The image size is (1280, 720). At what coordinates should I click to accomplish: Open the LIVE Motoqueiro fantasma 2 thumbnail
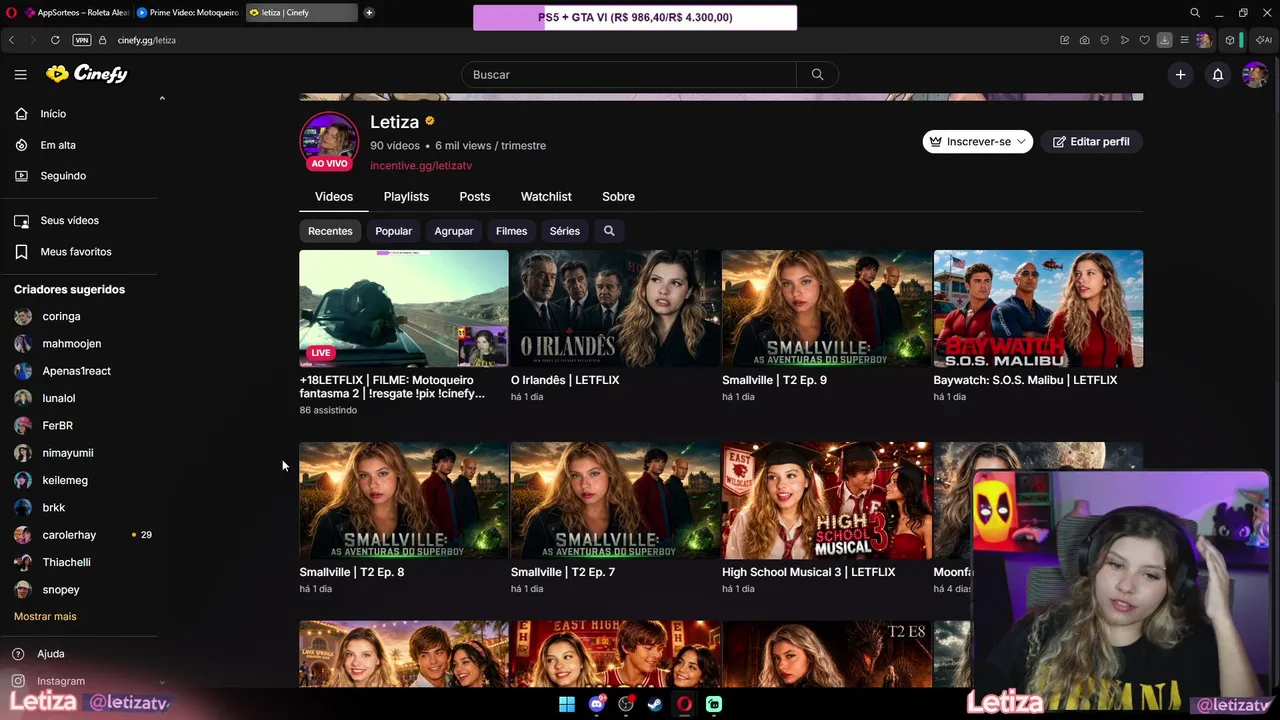coord(404,309)
